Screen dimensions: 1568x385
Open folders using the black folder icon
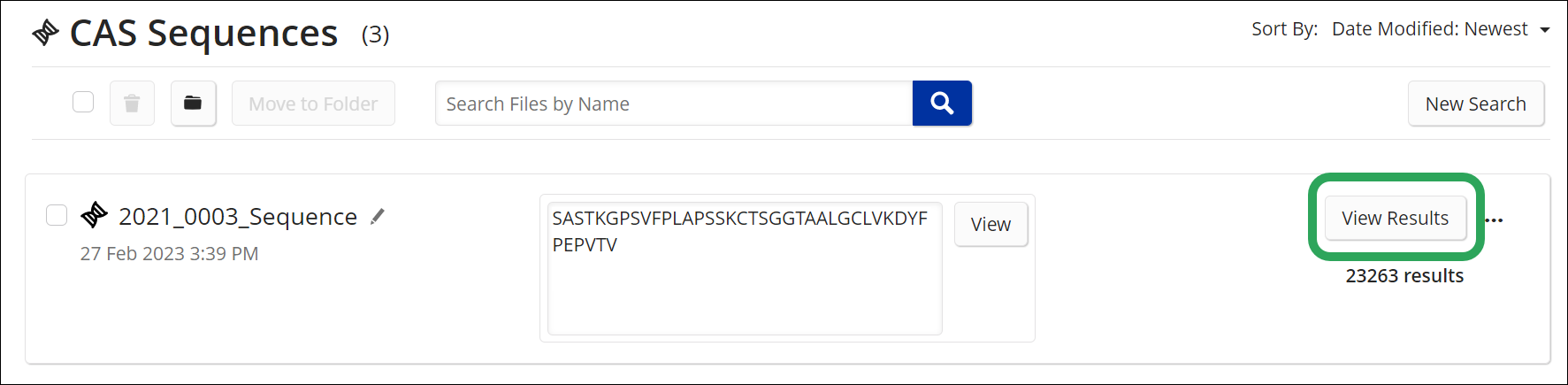193,104
